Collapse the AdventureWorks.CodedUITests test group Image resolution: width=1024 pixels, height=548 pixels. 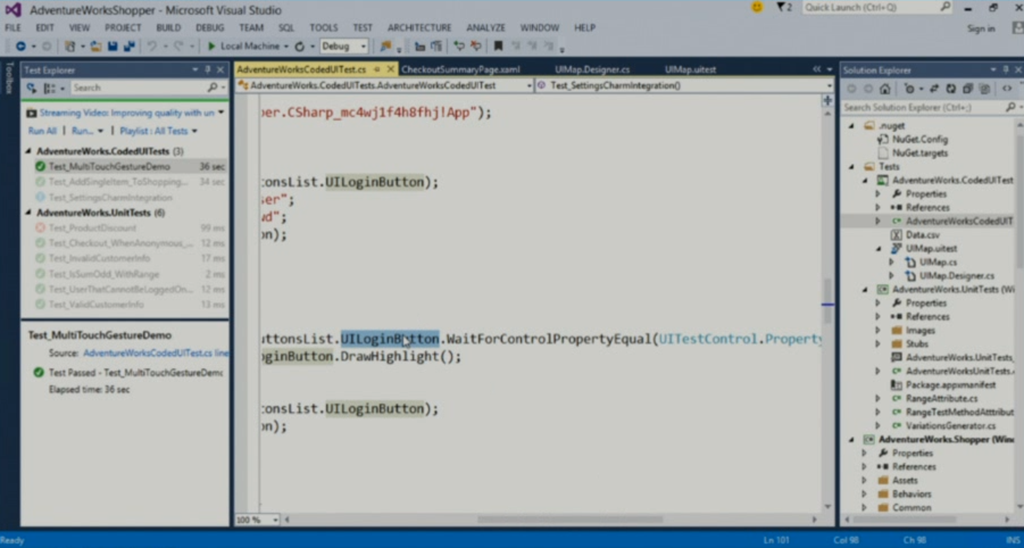tap(28, 152)
